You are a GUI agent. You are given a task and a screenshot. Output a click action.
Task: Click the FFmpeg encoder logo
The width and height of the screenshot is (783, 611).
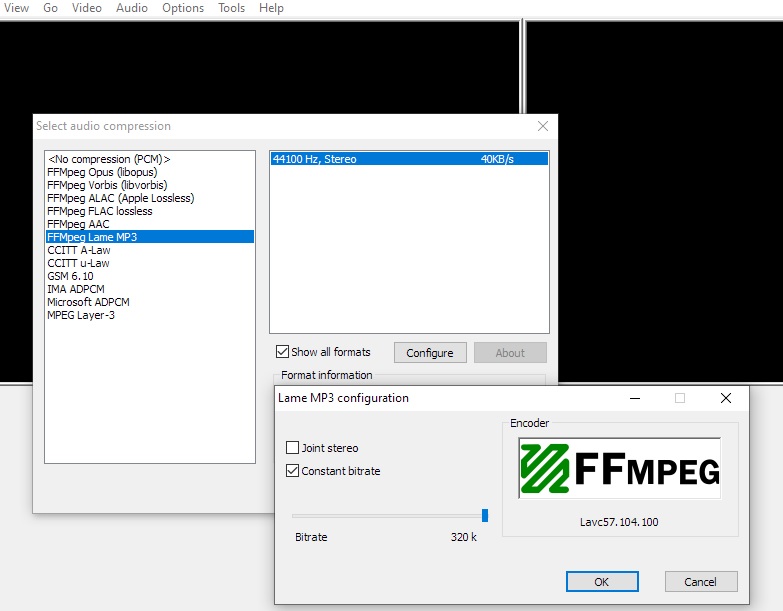(x=619, y=468)
